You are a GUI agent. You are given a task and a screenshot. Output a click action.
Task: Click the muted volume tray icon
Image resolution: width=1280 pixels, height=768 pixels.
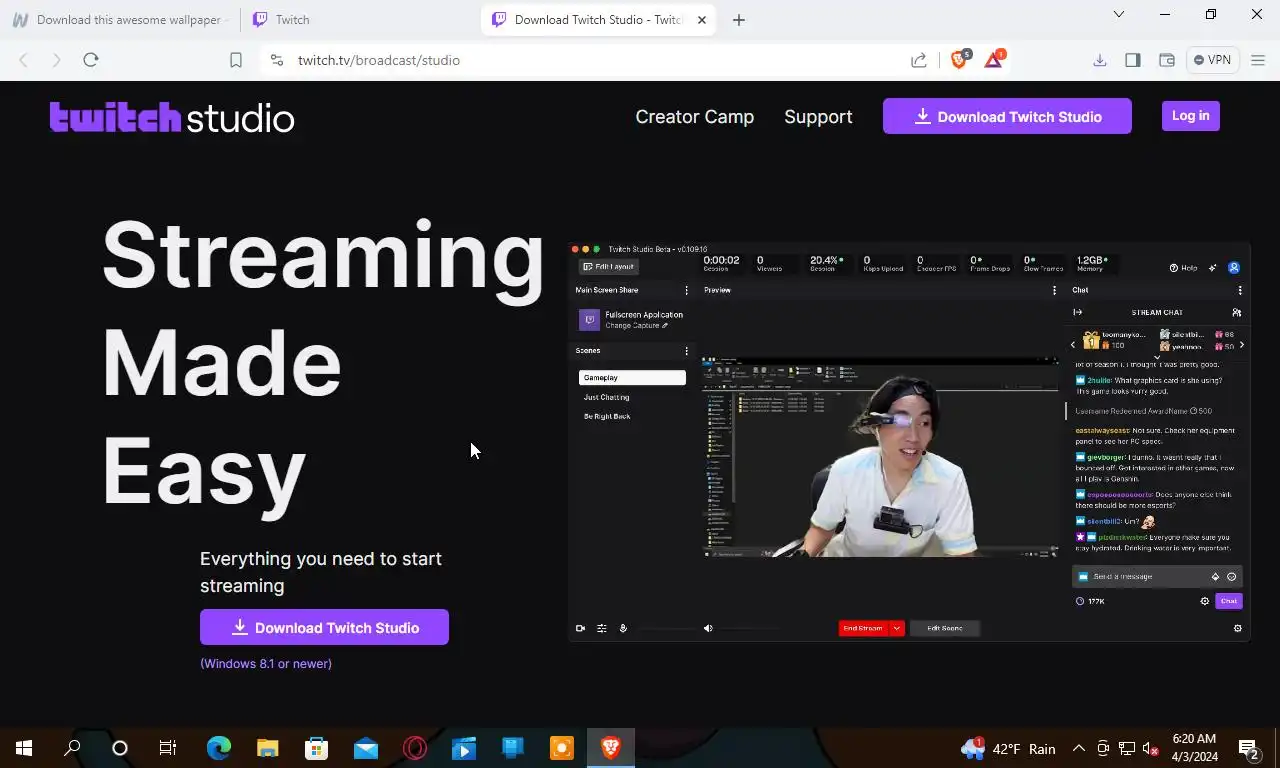[x=1150, y=748]
